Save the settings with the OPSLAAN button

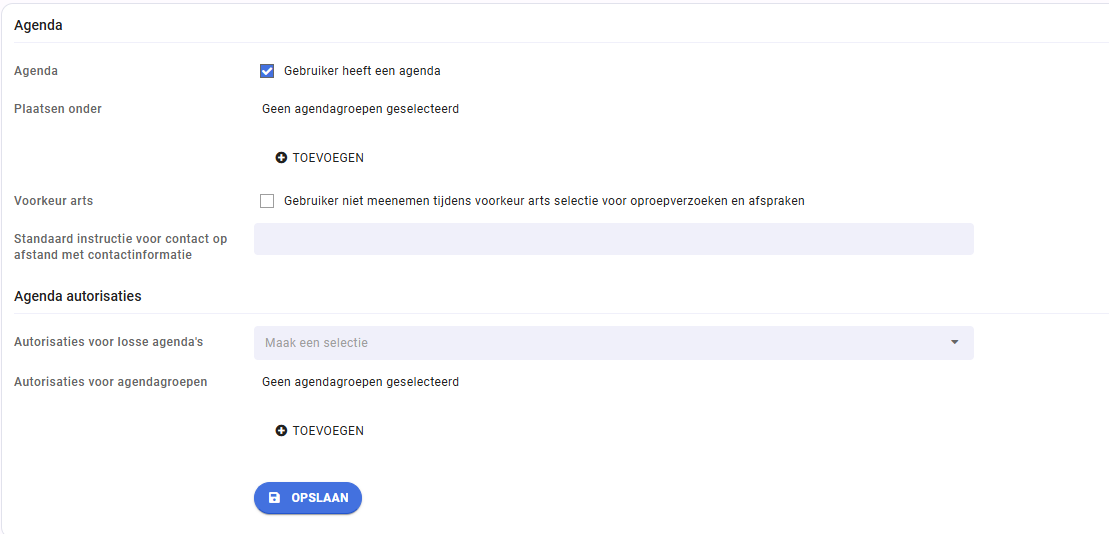pyautogui.click(x=308, y=498)
